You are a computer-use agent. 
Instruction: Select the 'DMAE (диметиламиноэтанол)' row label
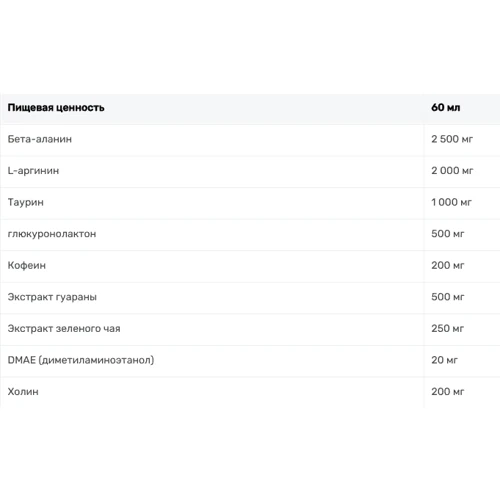[81, 360]
